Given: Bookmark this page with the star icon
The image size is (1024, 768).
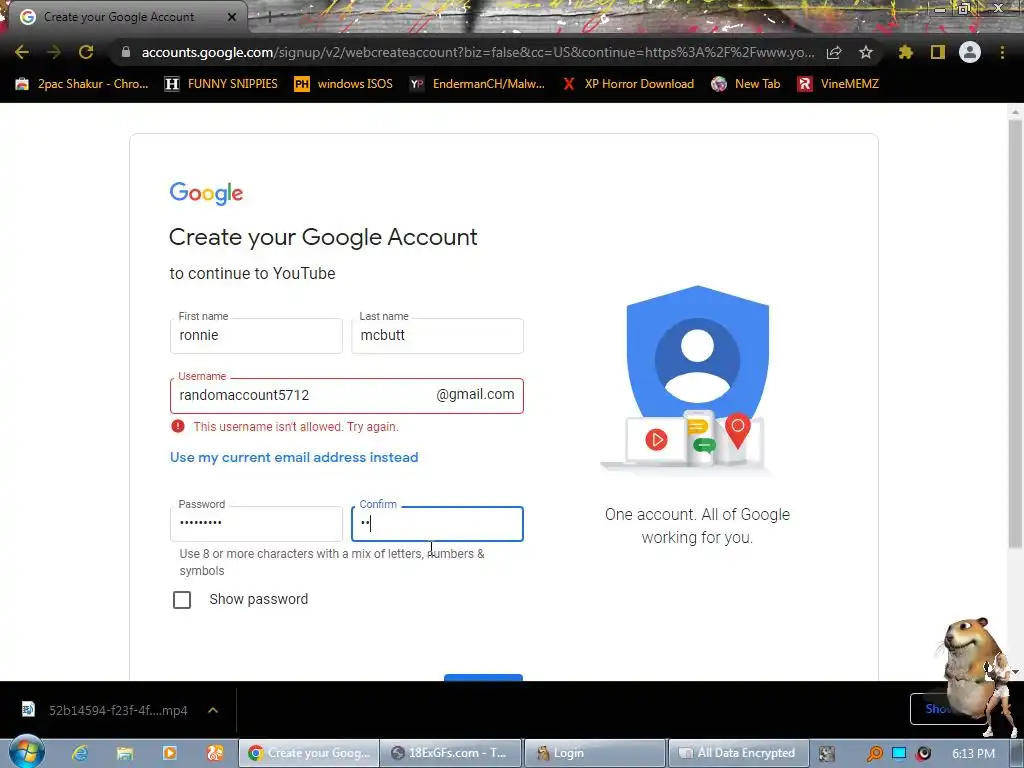Looking at the screenshot, I should tap(866, 52).
